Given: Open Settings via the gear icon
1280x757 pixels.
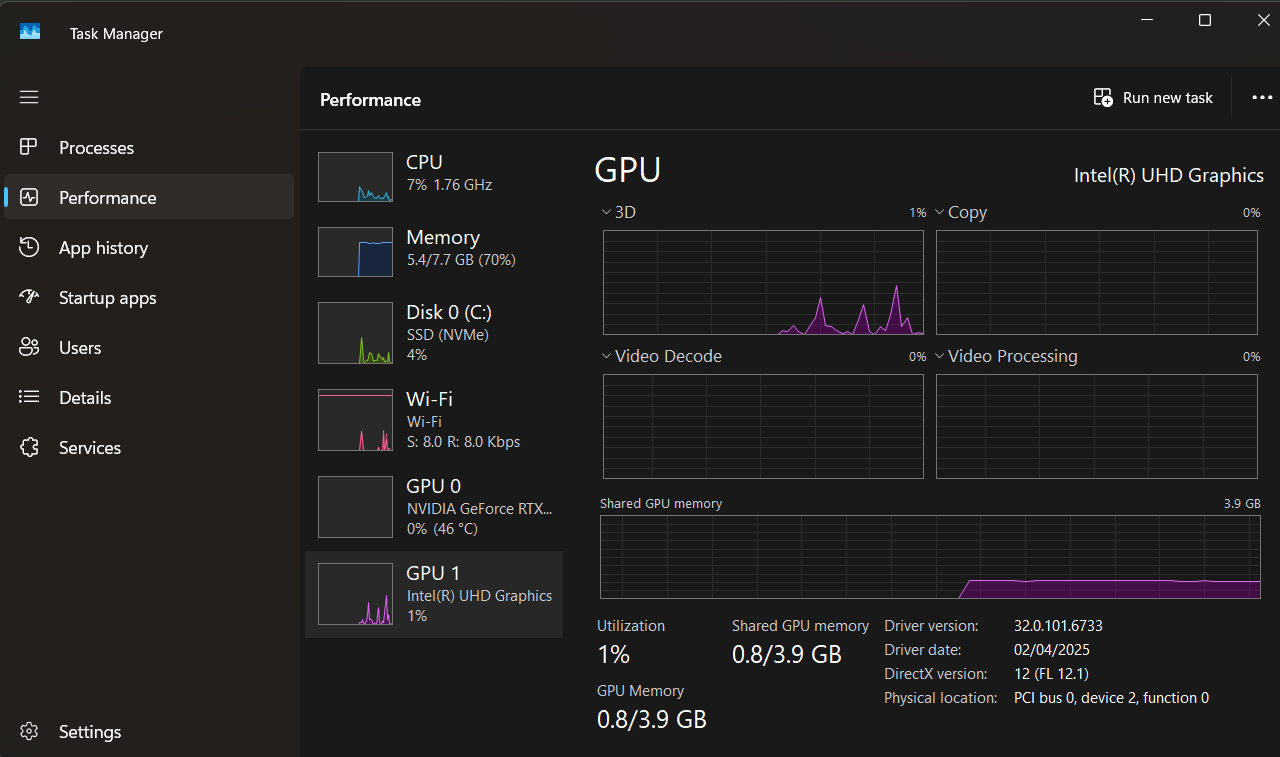Looking at the screenshot, I should click(29, 732).
